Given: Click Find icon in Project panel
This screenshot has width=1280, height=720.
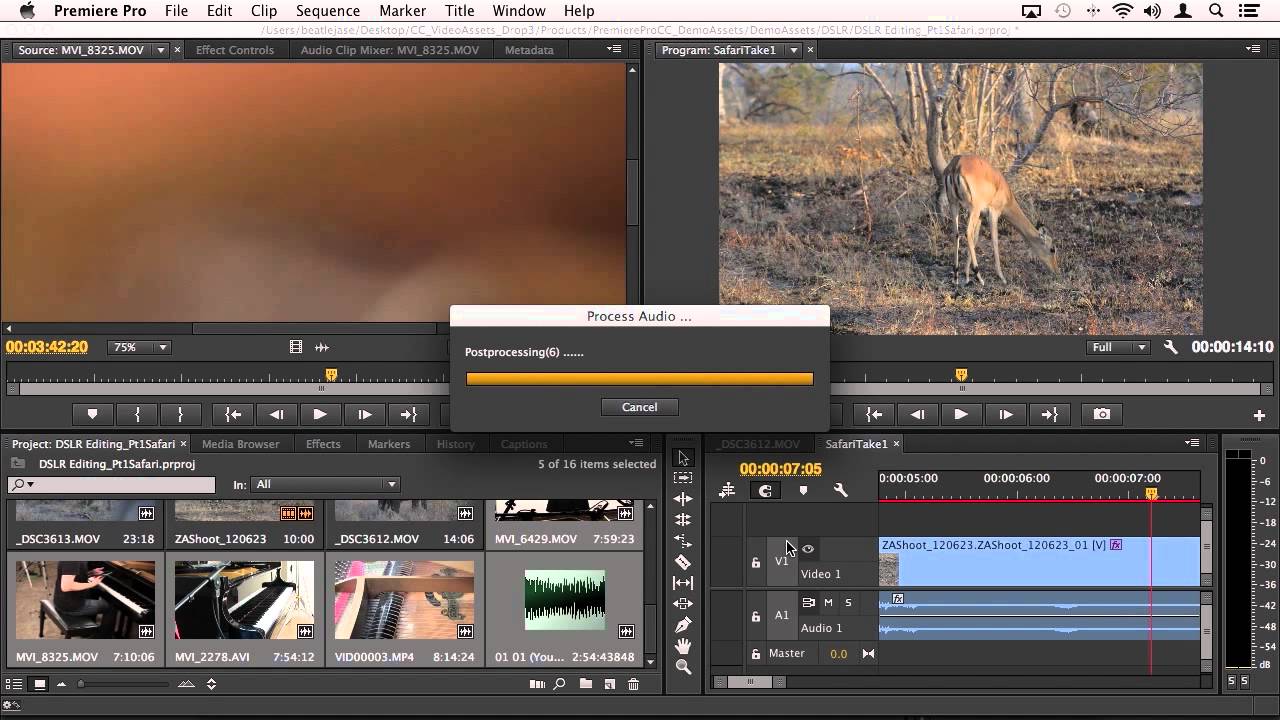Looking at the screenshot, I should [560, 684].
